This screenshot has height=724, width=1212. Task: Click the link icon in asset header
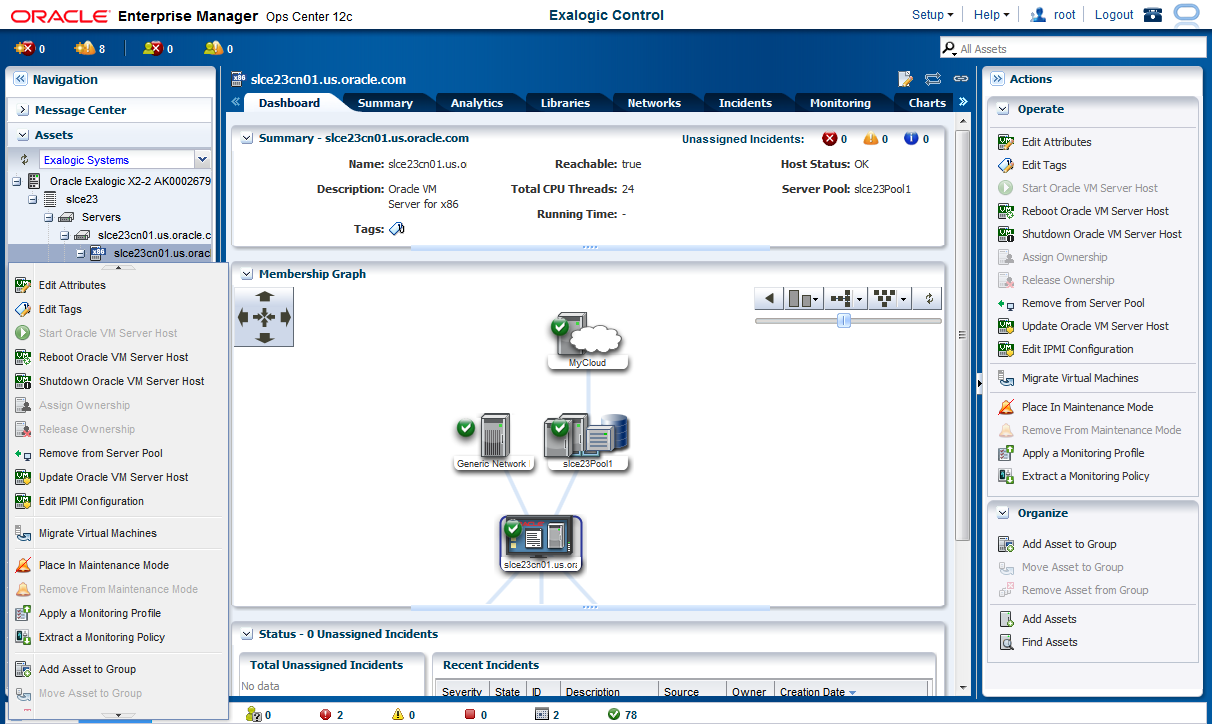pos(960,78)
